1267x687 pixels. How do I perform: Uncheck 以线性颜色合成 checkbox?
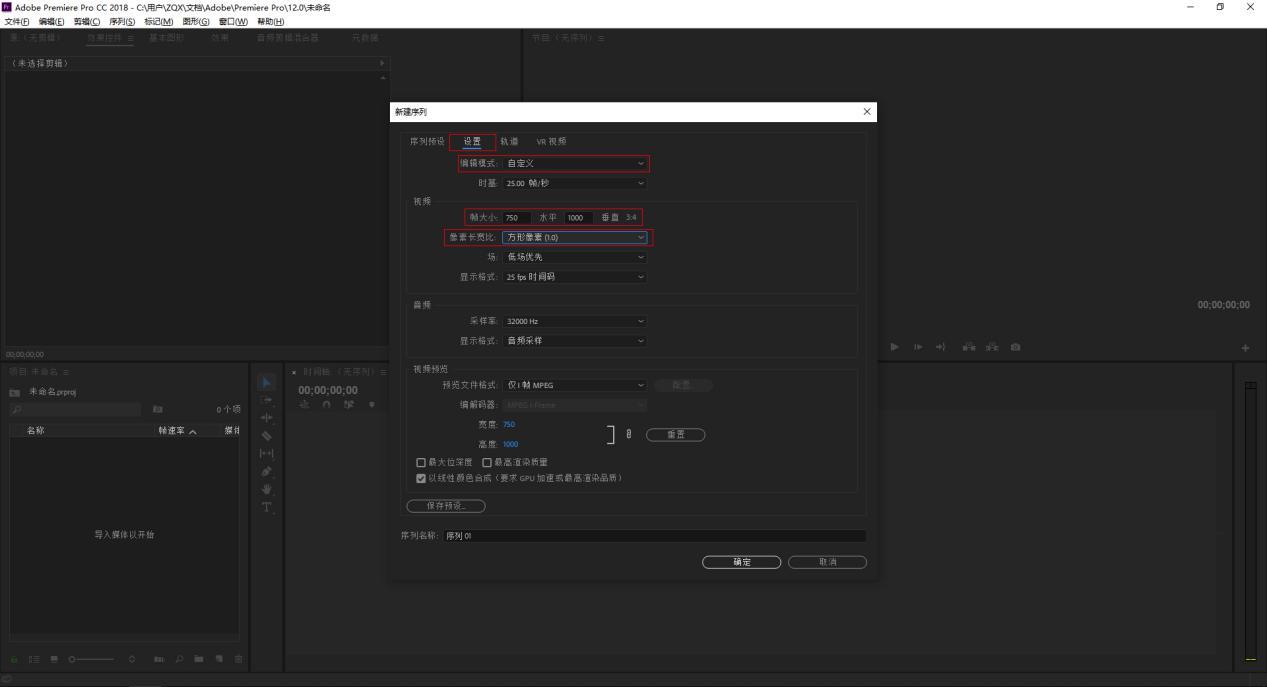[421, 478]
